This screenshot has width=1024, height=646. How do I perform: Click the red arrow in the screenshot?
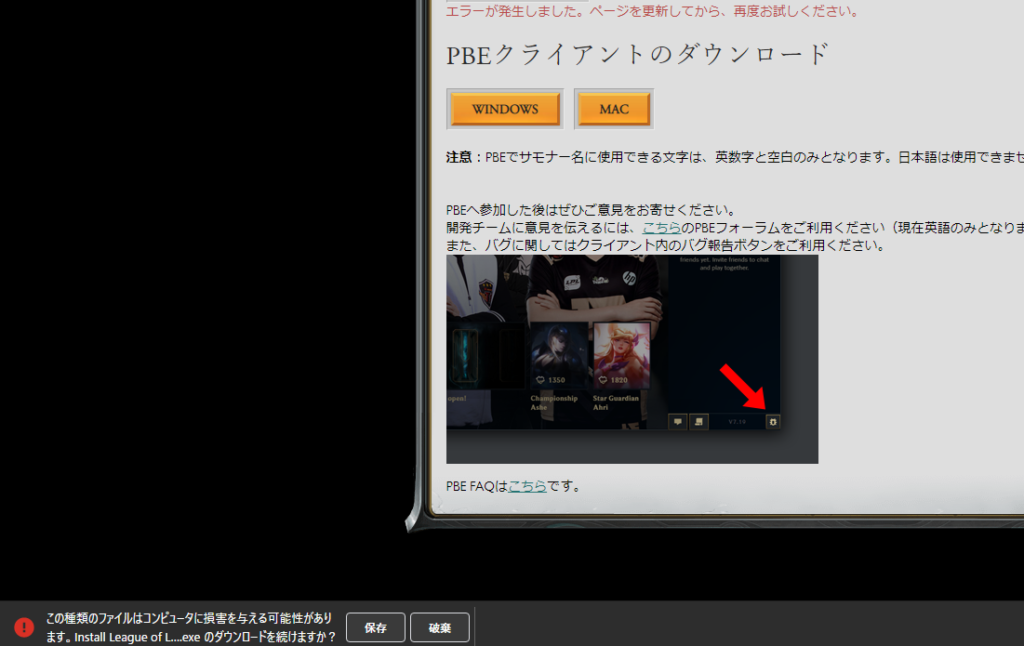click(x=745, y=388)
